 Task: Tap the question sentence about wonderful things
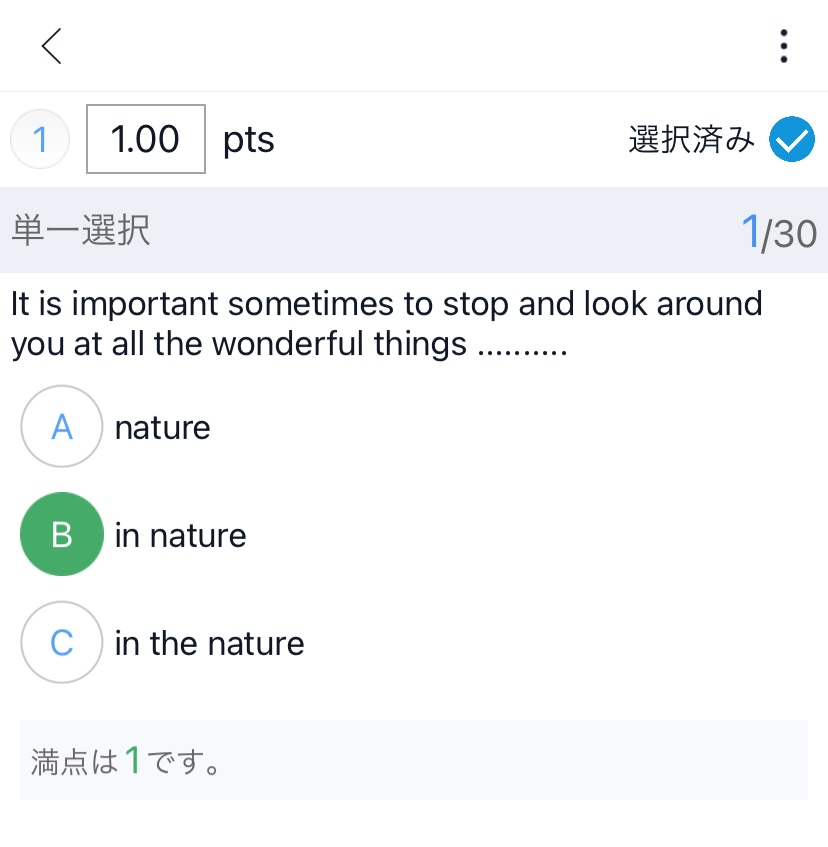pos(386,323)
